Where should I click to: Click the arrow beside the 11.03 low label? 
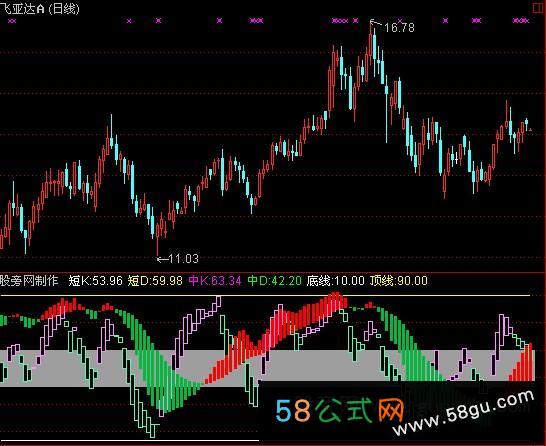click(x=162, y=259)
